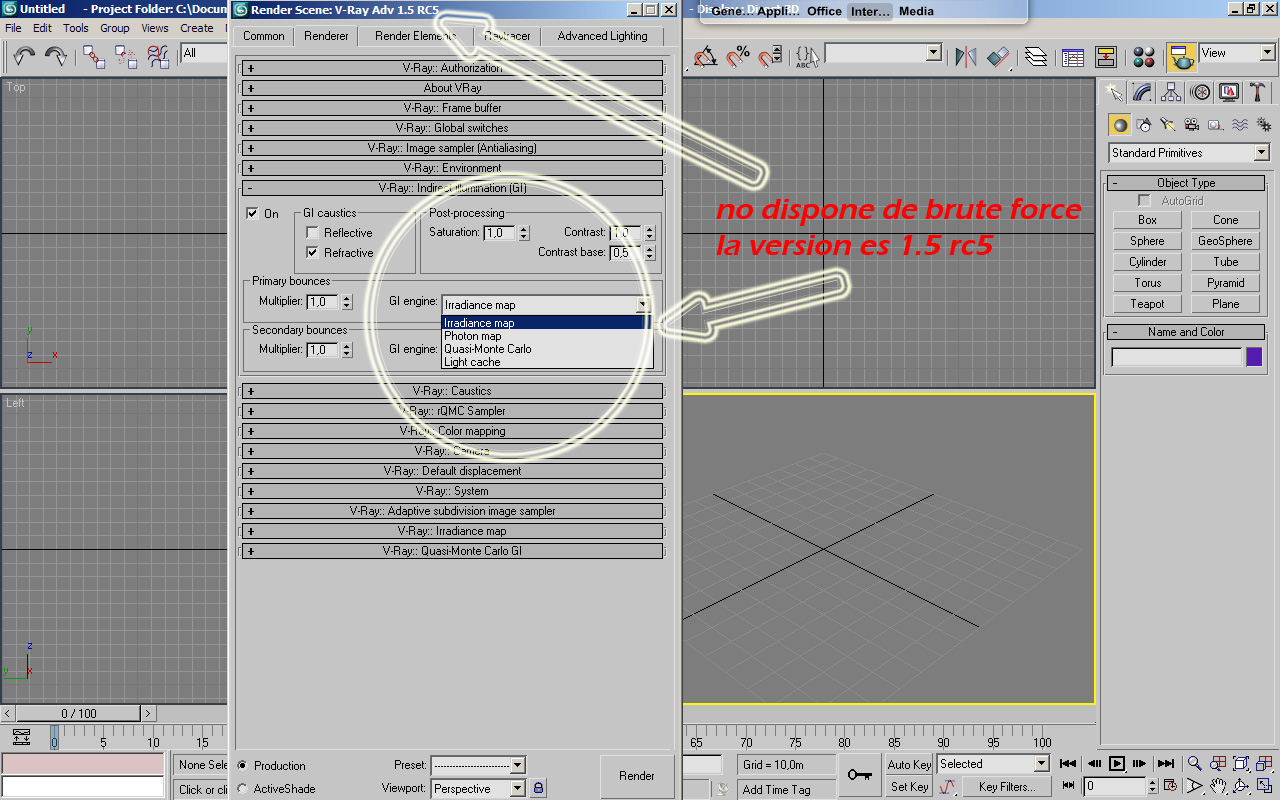
Task: Select the Production render mode
Action: (243, 766)
